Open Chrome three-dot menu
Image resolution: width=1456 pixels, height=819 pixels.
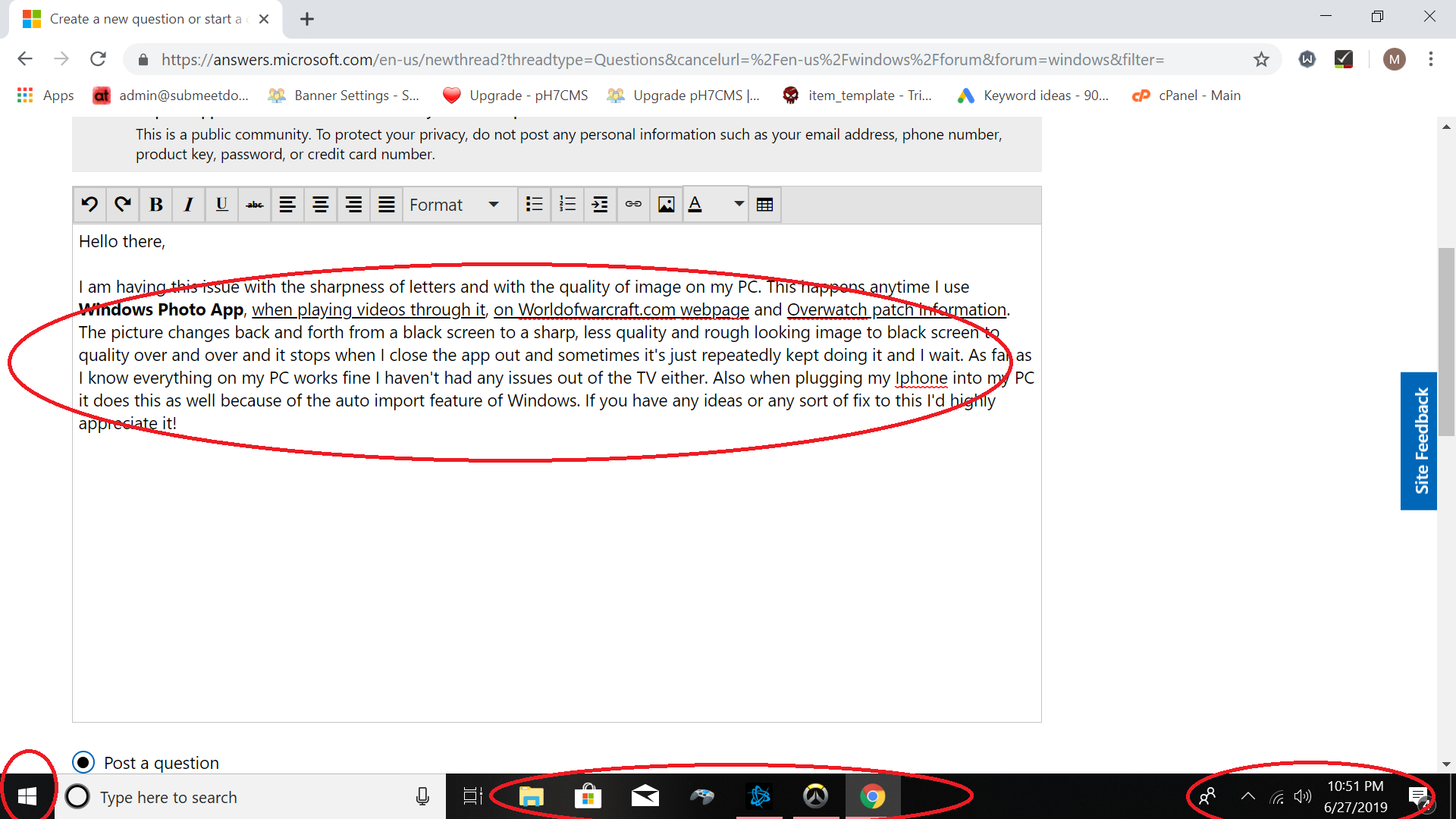tap(1431, 59)
